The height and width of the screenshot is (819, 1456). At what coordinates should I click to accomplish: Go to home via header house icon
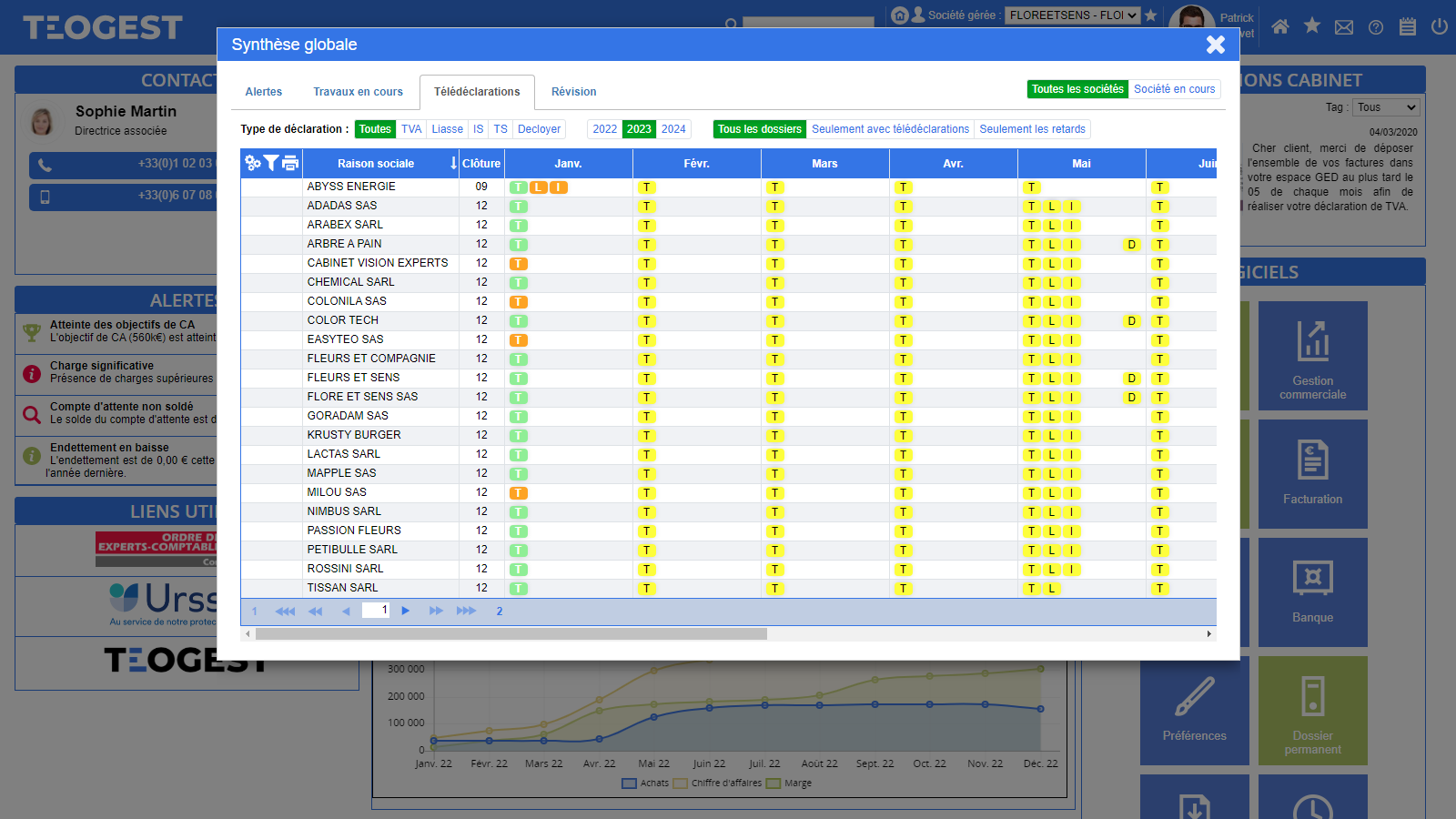(x=1280, y=26)
